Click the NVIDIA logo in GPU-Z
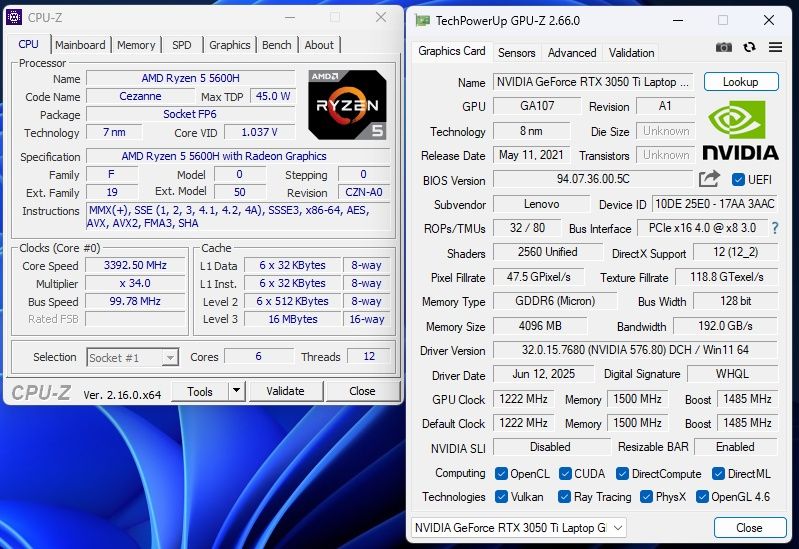 pos(740,130)
